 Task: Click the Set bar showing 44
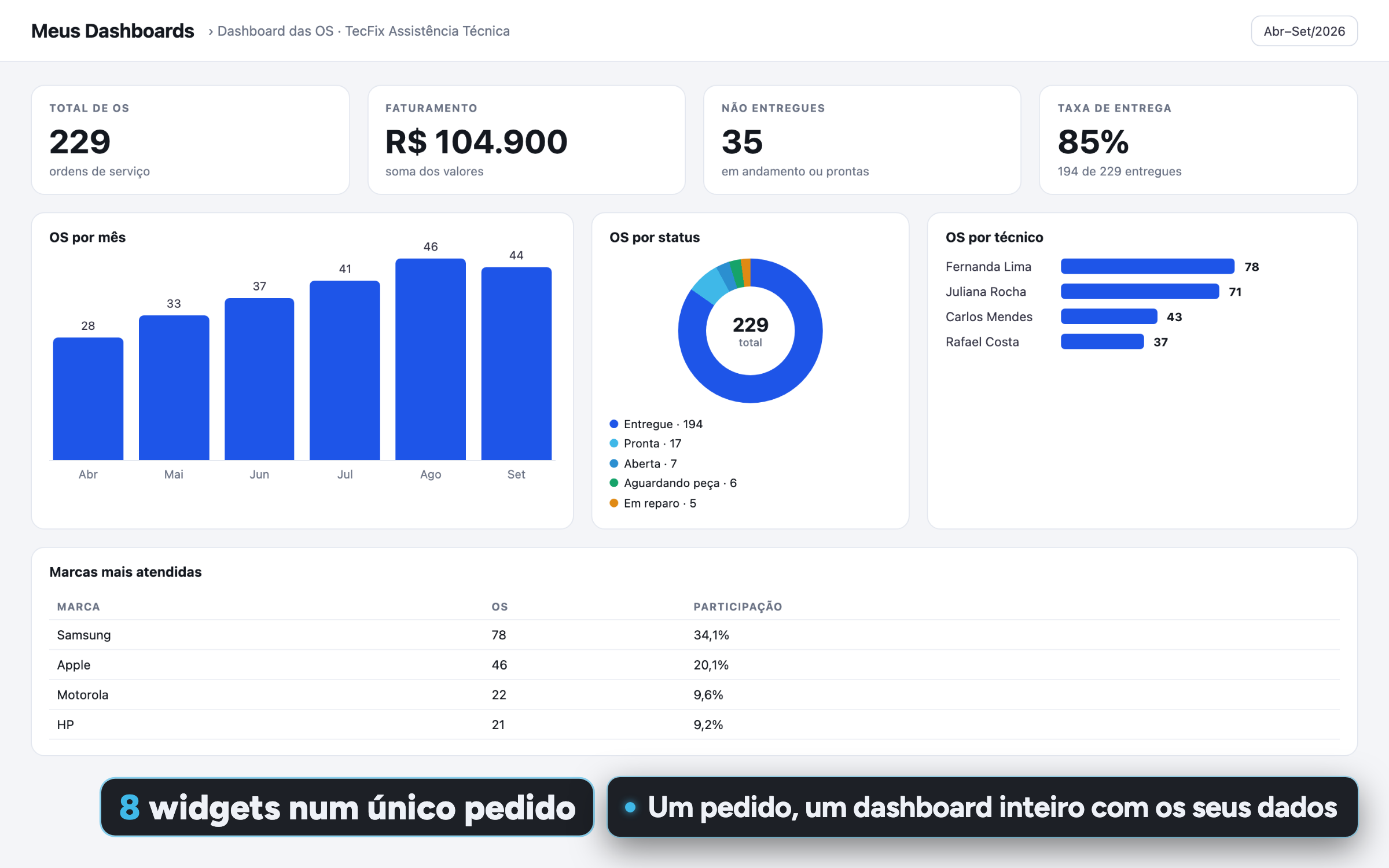tap(516, 363)
